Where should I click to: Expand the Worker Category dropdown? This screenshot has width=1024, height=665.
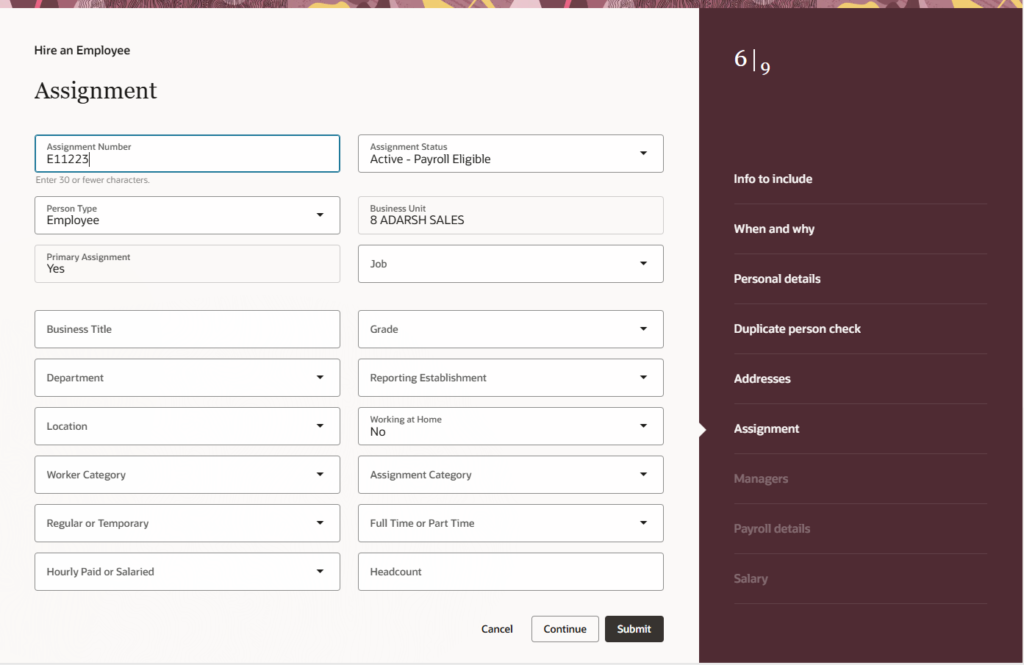[x=187, y=474]
